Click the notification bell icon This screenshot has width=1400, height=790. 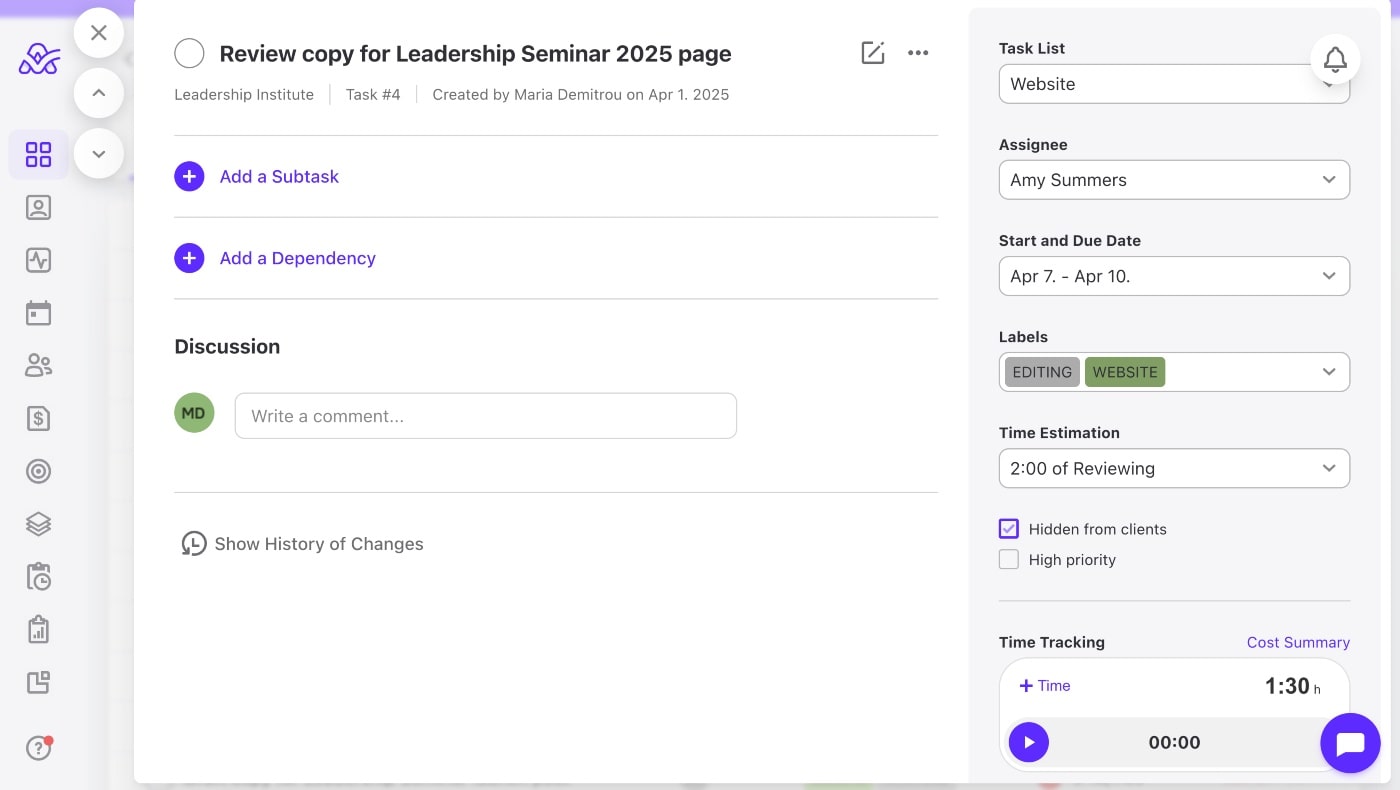(1335, 59)
